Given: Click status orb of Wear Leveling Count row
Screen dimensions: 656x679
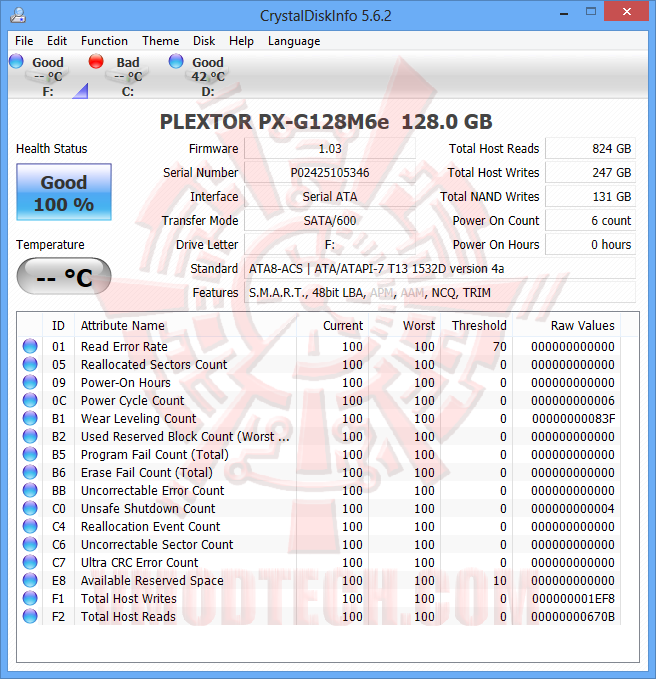Looking at the screenshot, I should click(x=30, y=418).
